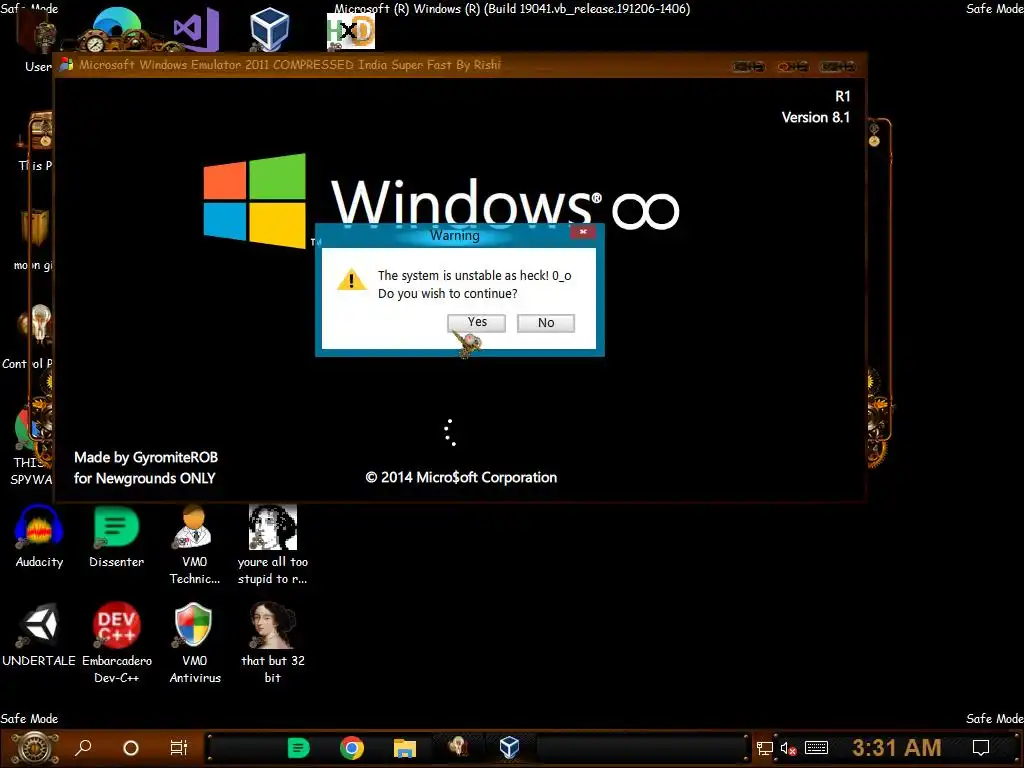
Task: Open Google Chrome from the taskbar
Action: (351, 748)
